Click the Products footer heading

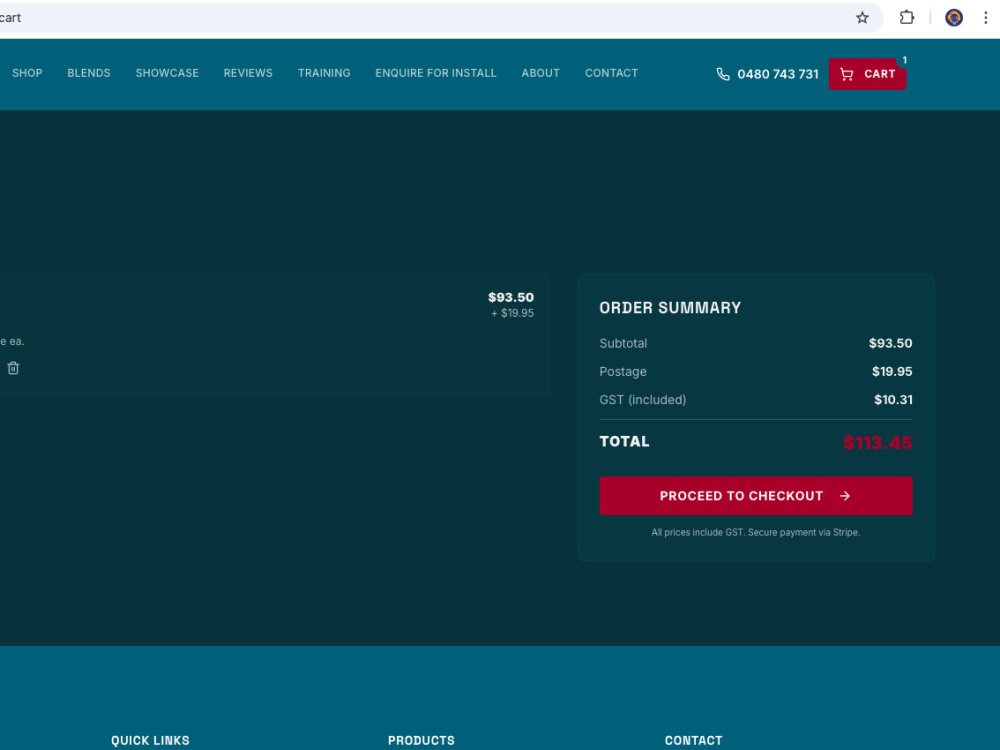(422, 740)
